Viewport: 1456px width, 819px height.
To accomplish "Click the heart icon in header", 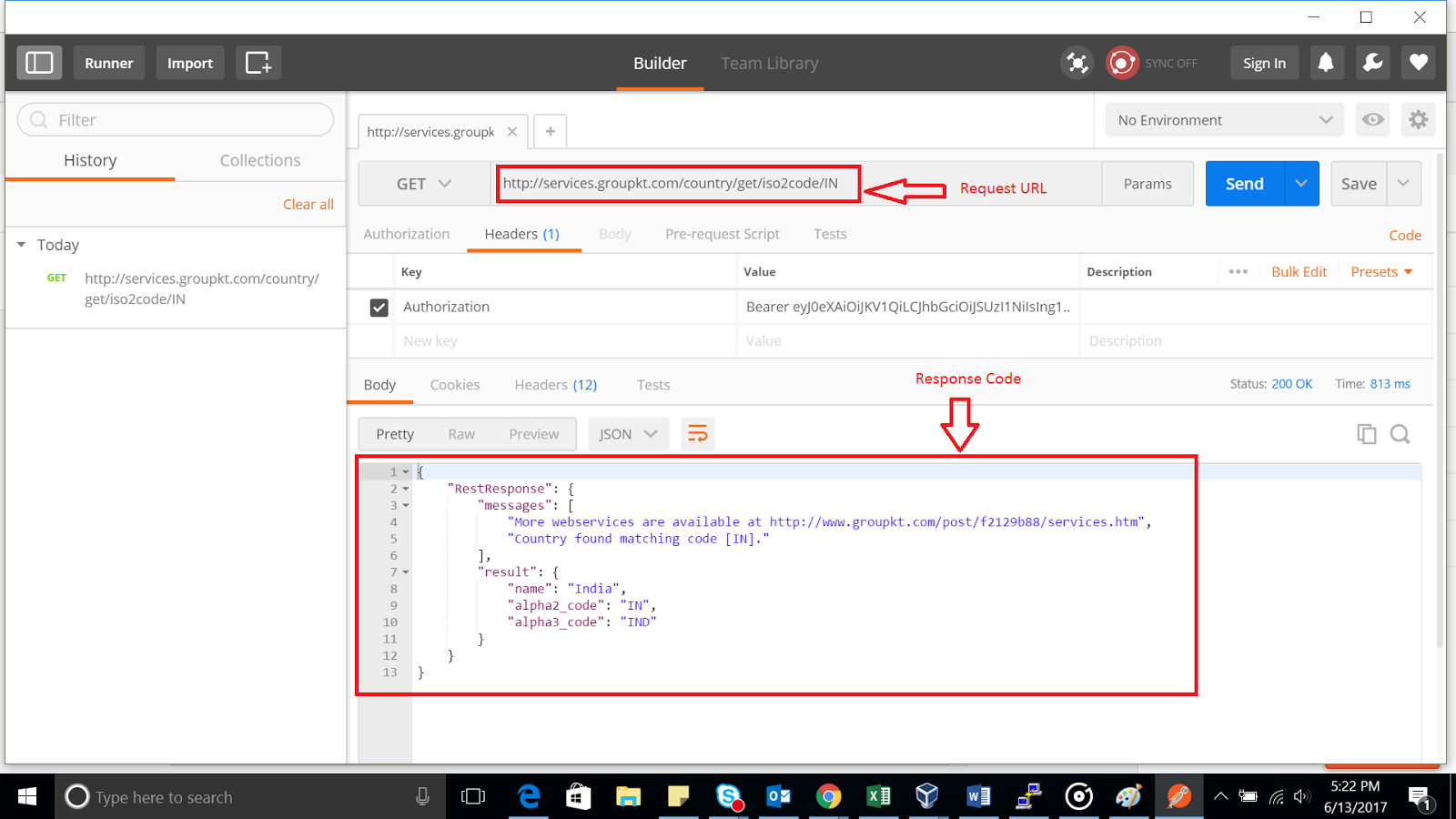I will (x=1419, y=63).
